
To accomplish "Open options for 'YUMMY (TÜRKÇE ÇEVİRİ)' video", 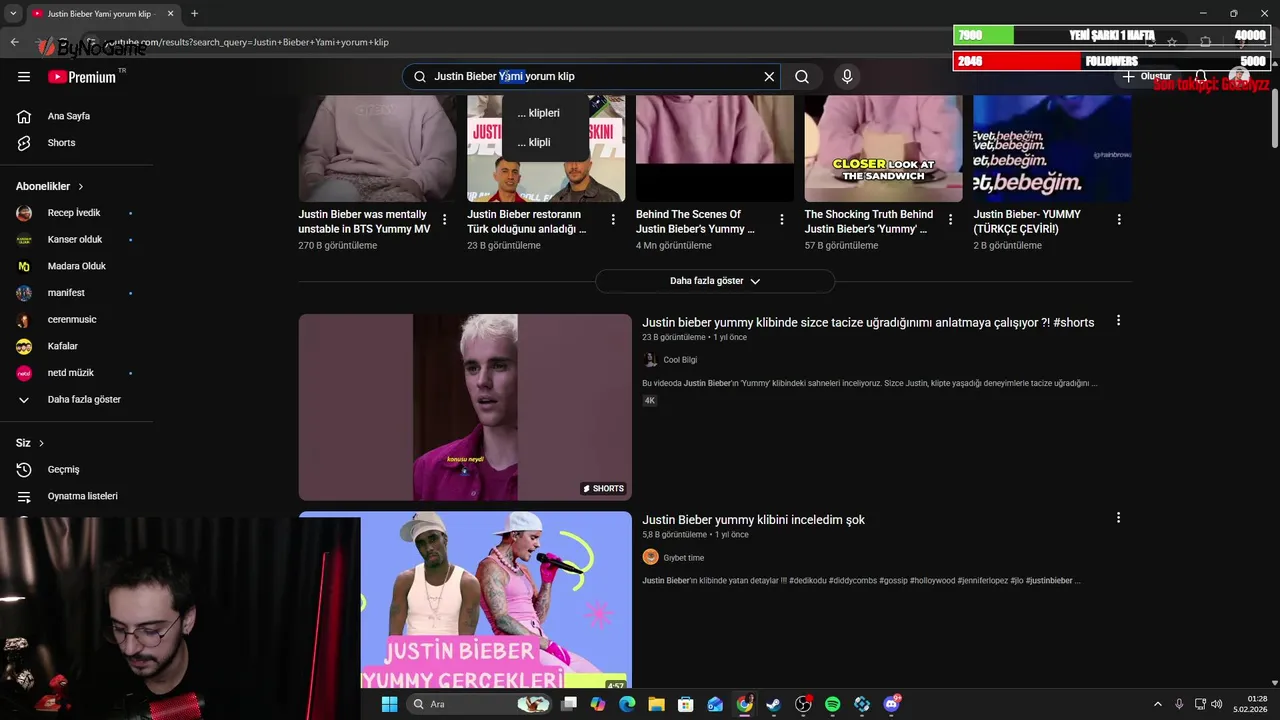I will click(1119, 219).
